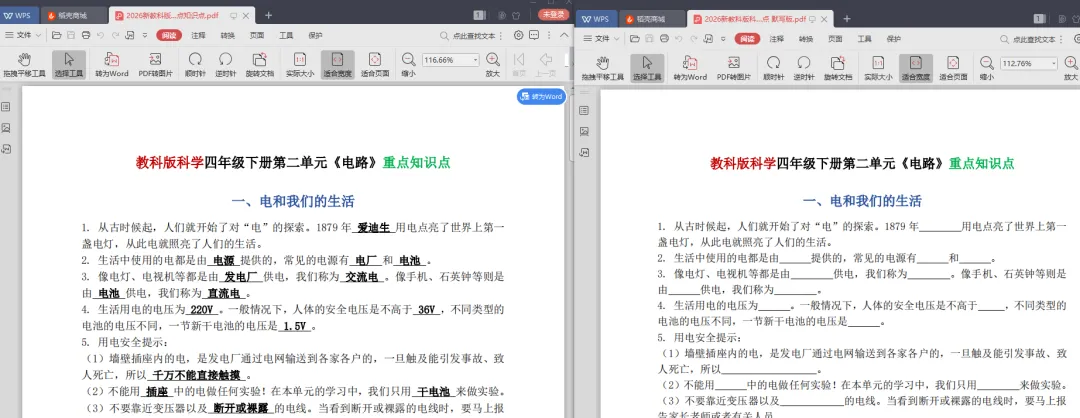Image resolution: width=1080 pixels, height=418 pixels.
Task: Open 文件 menu in 默写版.pdf window
Action: [602, 39]
